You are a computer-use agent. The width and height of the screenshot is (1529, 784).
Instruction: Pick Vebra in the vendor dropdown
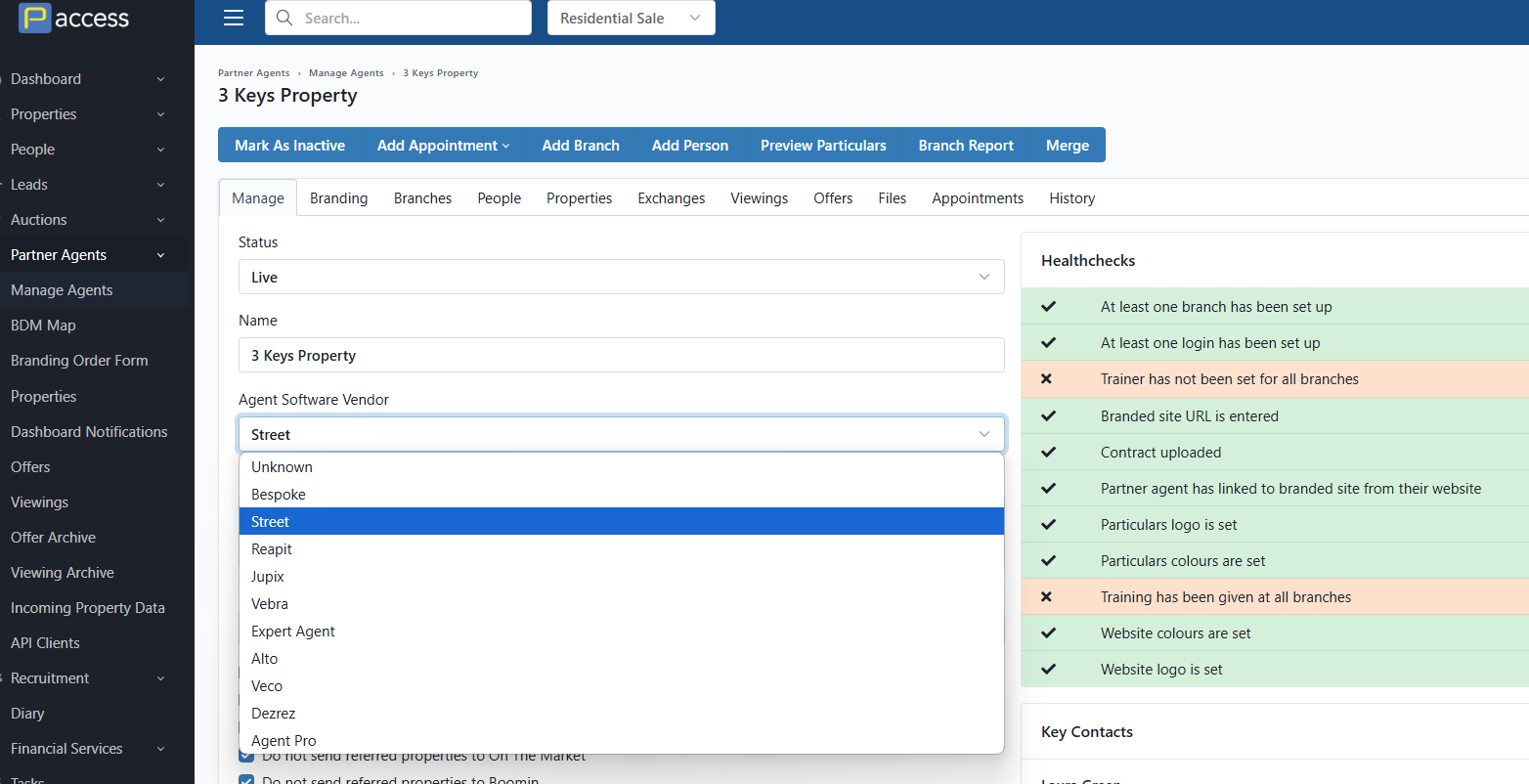pos(621,604)
